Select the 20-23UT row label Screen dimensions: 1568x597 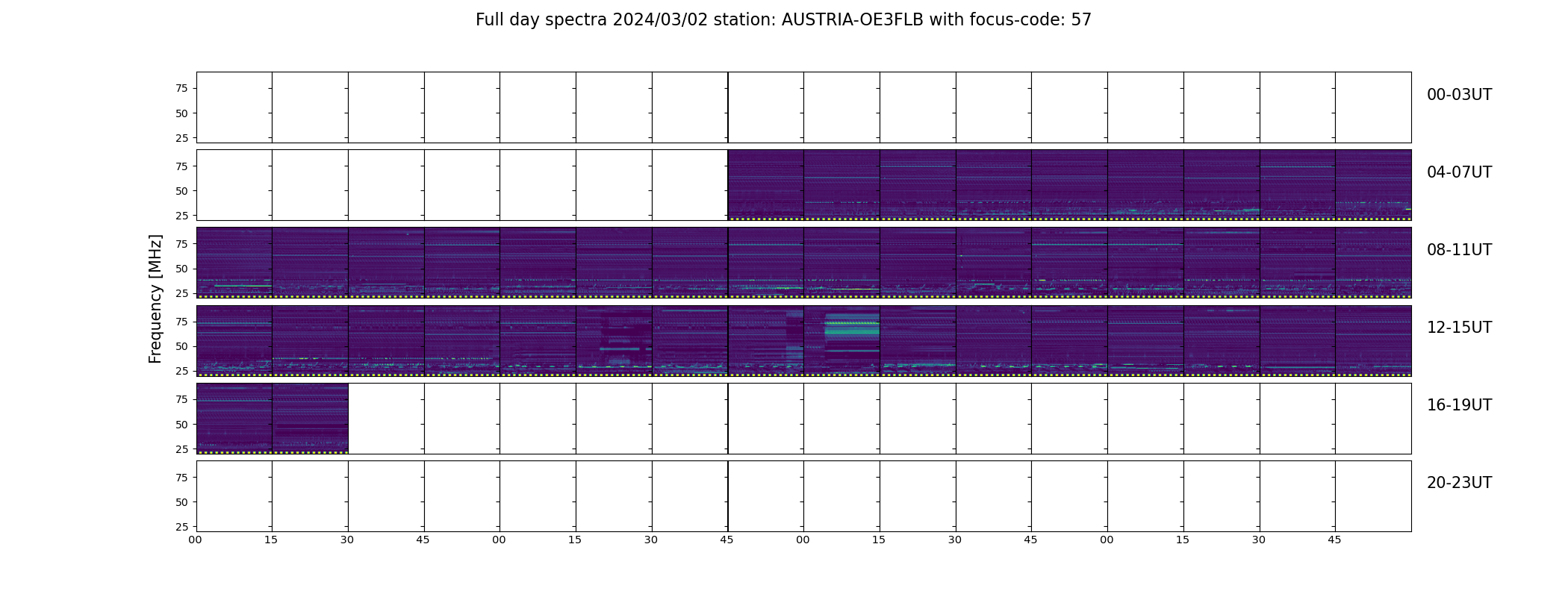1459,483
